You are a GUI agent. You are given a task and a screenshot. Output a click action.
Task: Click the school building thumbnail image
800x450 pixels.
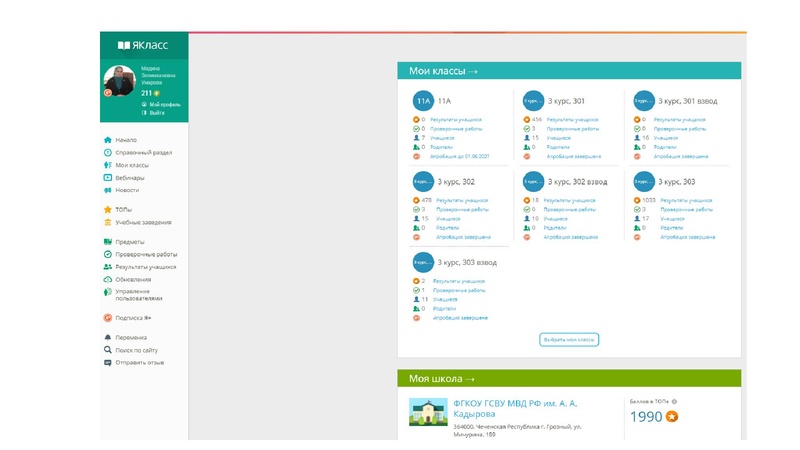click(427, 414)
